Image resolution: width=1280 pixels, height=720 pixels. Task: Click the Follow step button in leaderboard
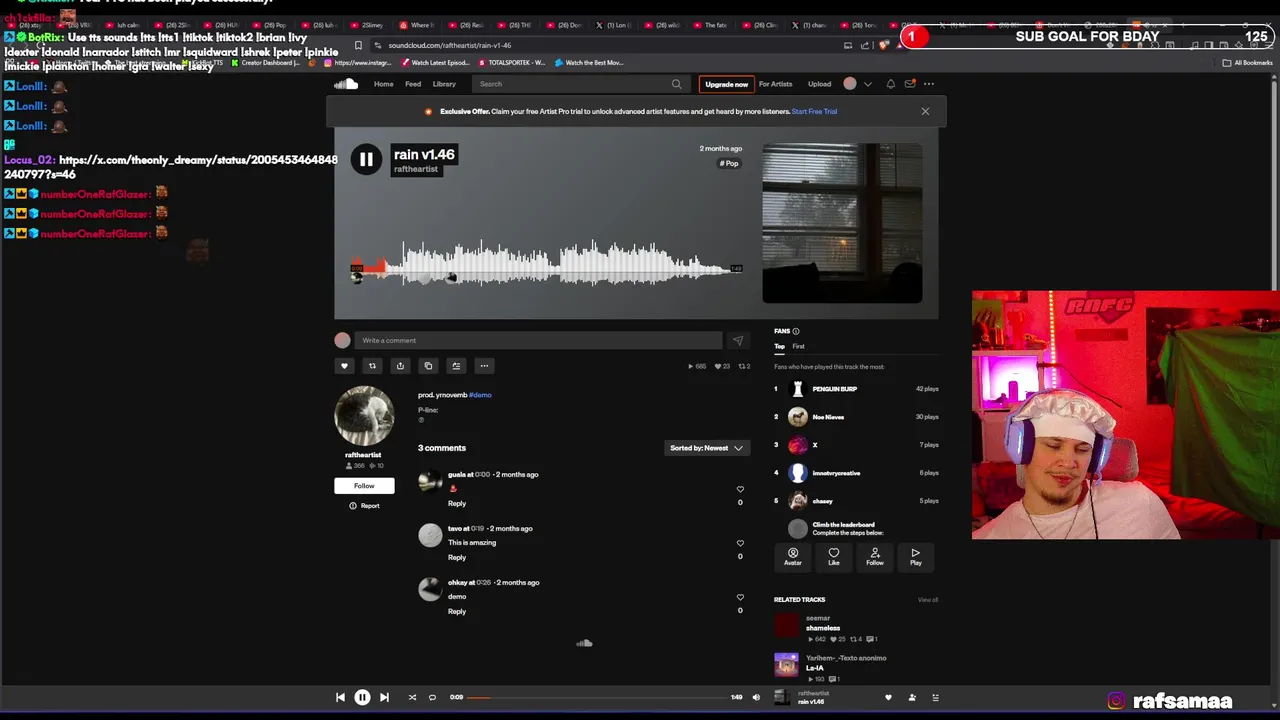(875, 557)
